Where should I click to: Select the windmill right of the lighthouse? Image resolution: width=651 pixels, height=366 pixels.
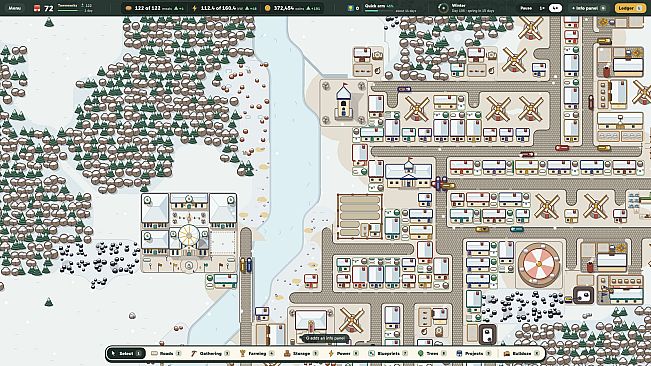416,109
